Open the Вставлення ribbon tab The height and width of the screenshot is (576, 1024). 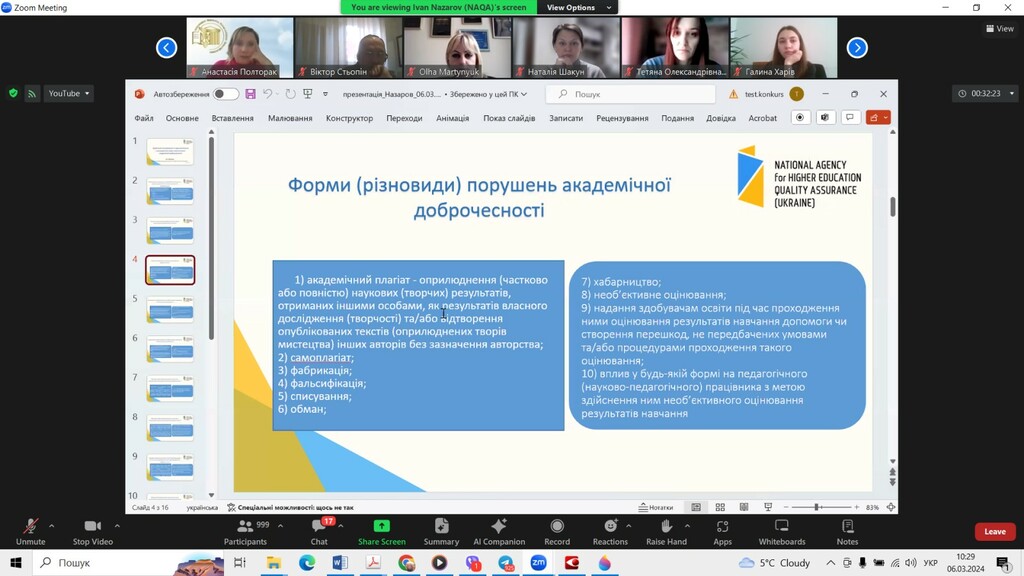pyautogui.click(x=232, y=118)
